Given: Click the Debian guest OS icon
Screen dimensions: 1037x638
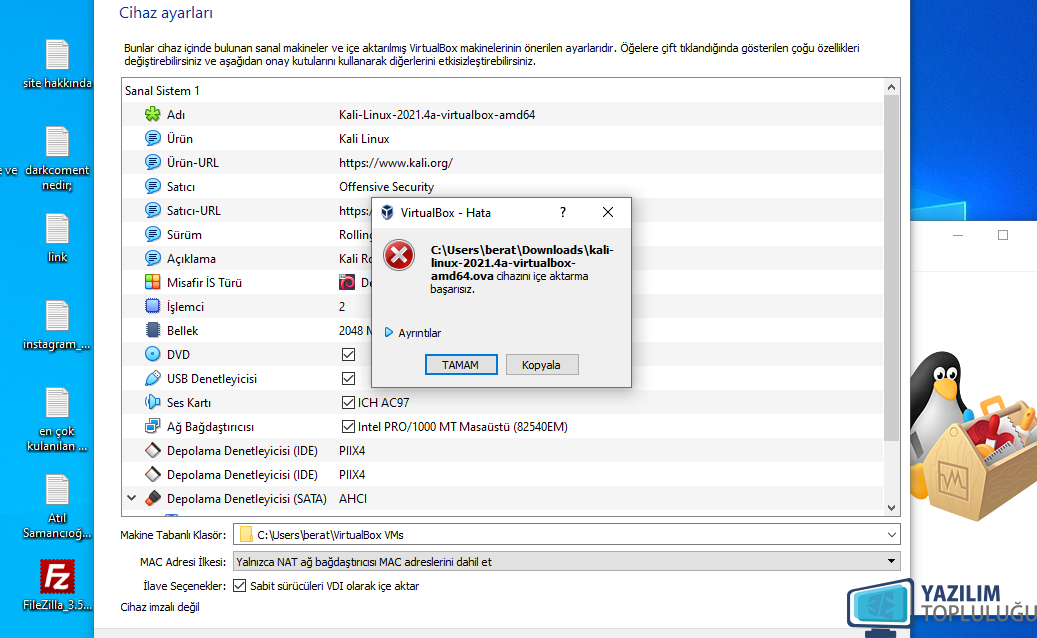Looking at the screenshot, I should point(347,282).
